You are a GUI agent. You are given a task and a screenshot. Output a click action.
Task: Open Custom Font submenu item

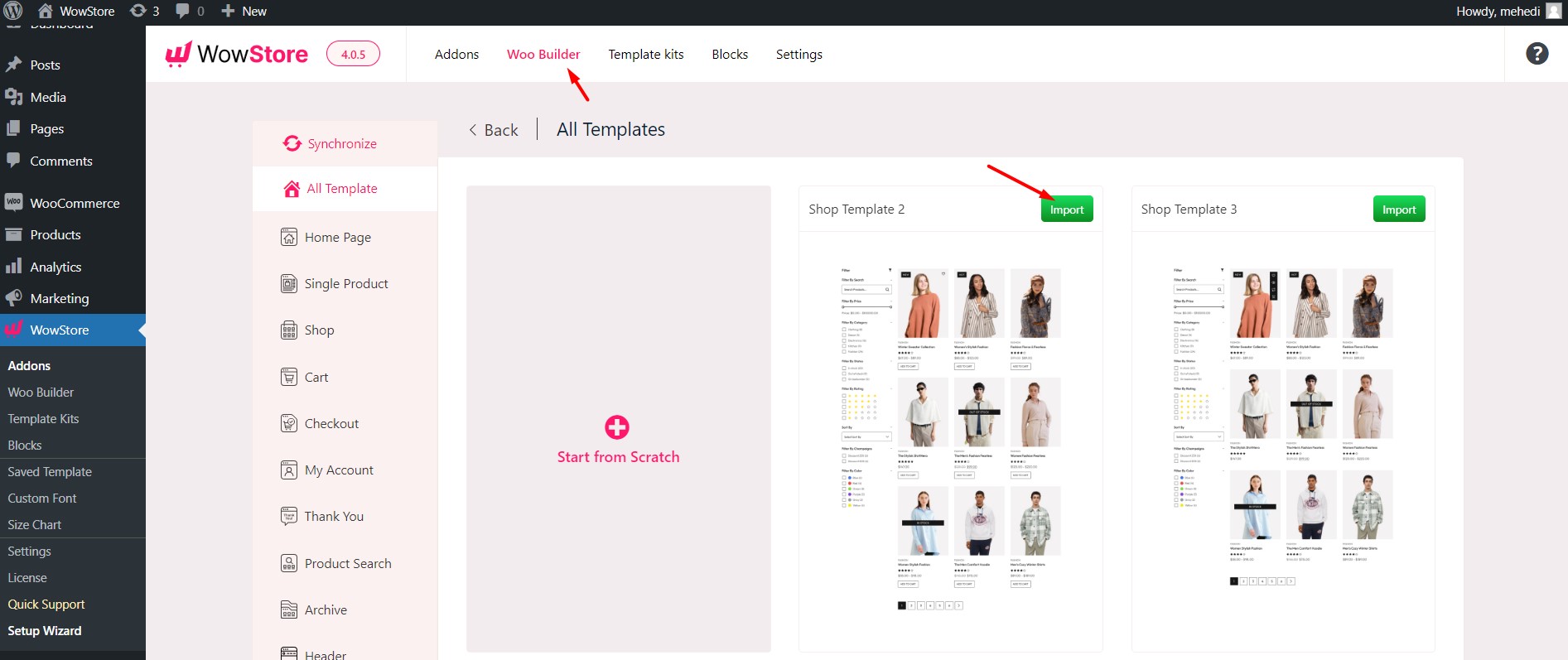[42, 498]
